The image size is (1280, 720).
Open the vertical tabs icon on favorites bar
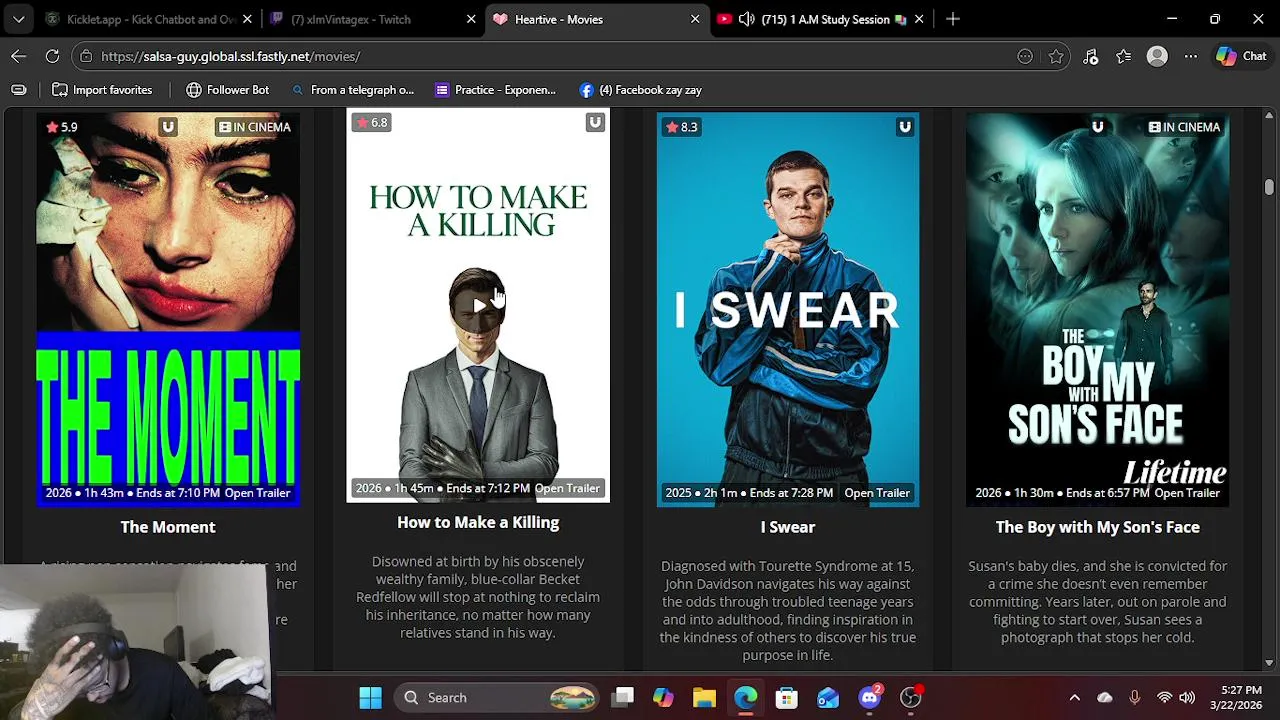[x=18, y=90]
